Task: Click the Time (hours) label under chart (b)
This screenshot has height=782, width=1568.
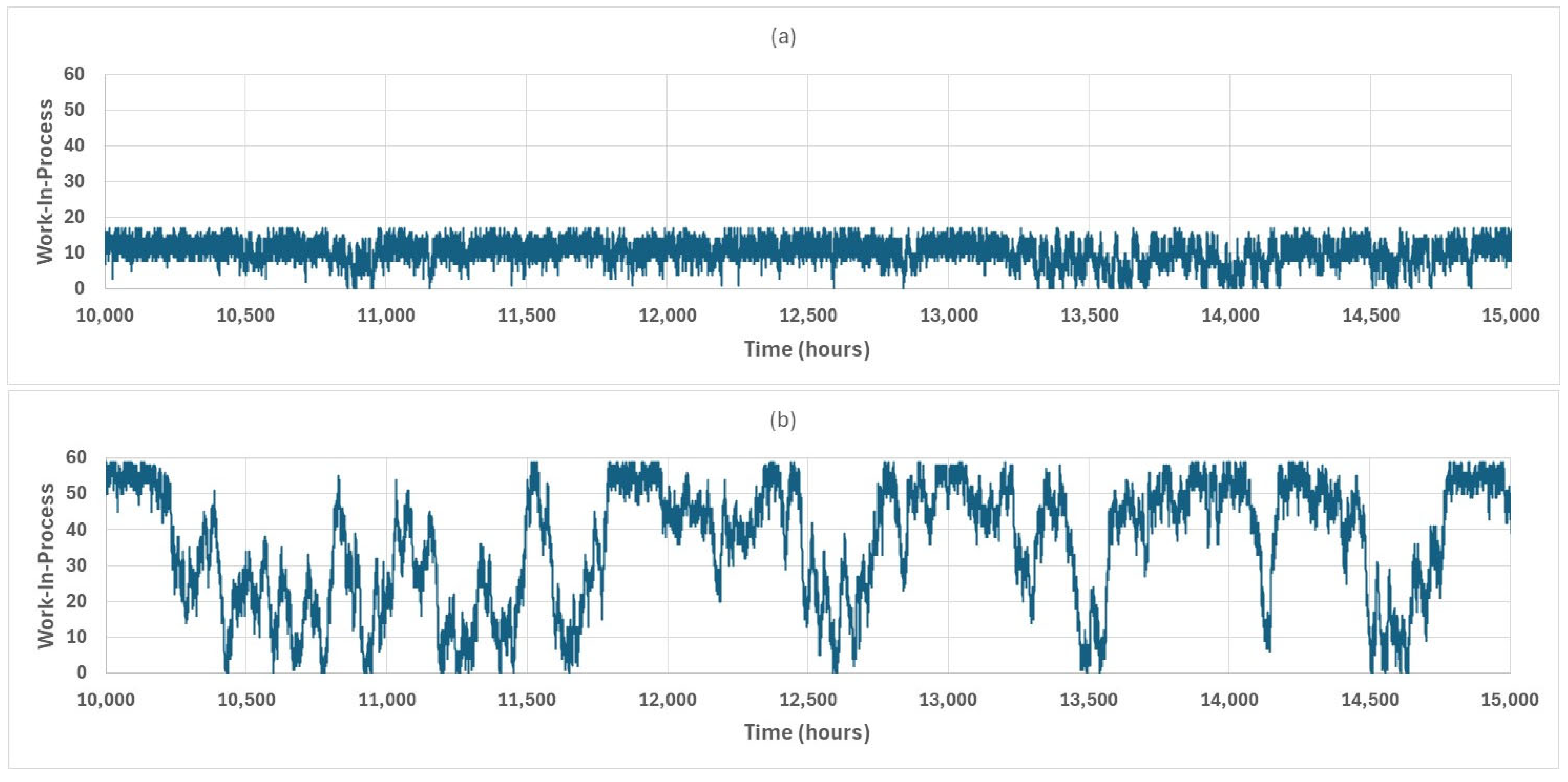Action: pyautogui.click(x=806, y=732)
